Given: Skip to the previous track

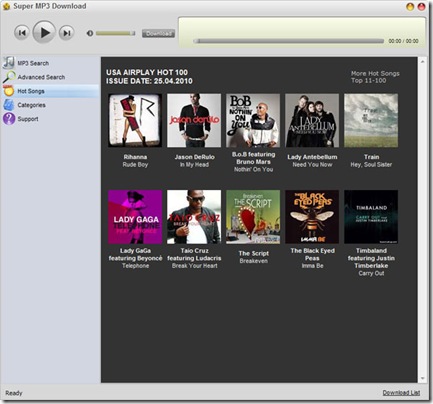Looking at the screenshot, I should point(22,33).
